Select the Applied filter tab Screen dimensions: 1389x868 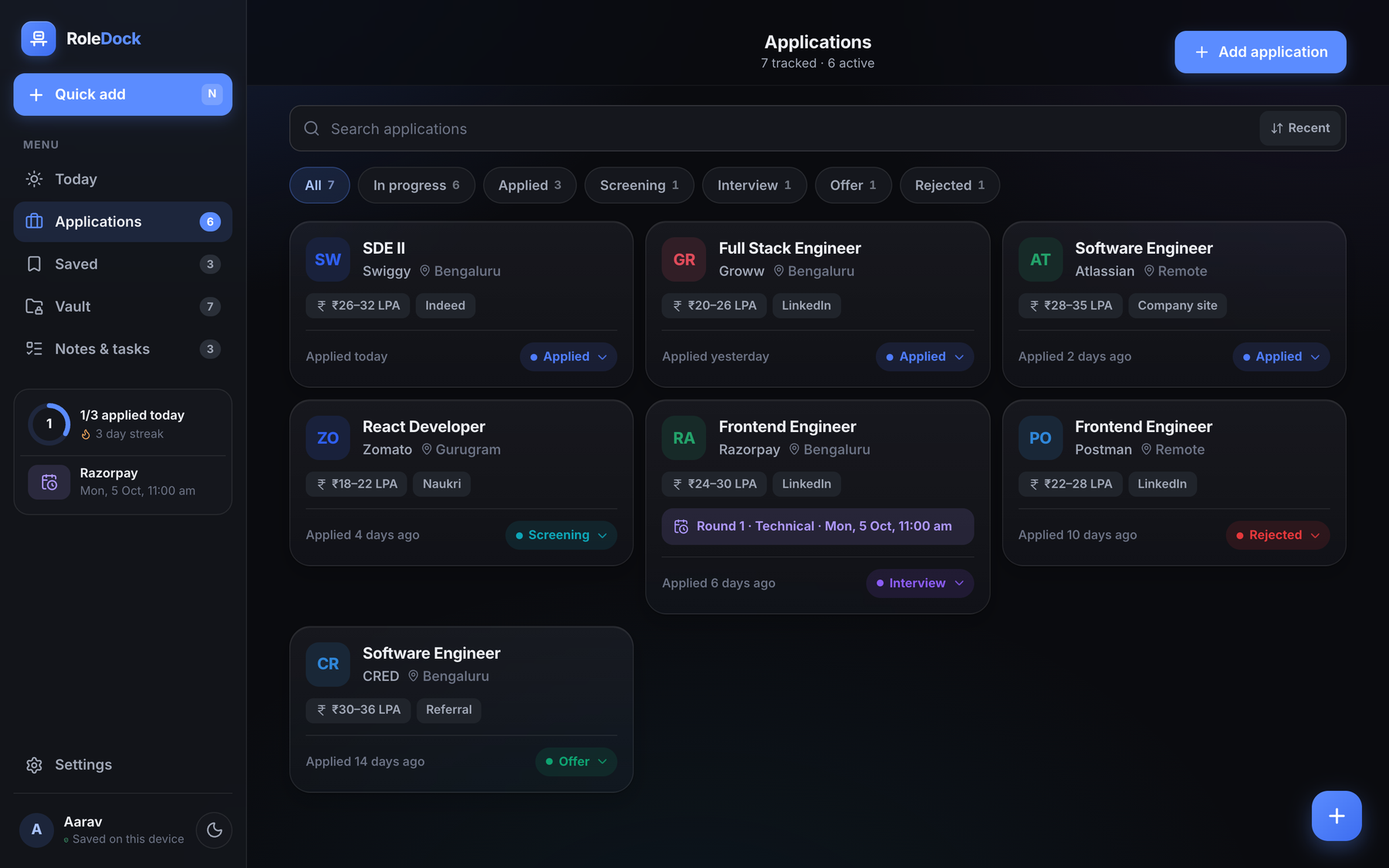(x=529, y=185)
